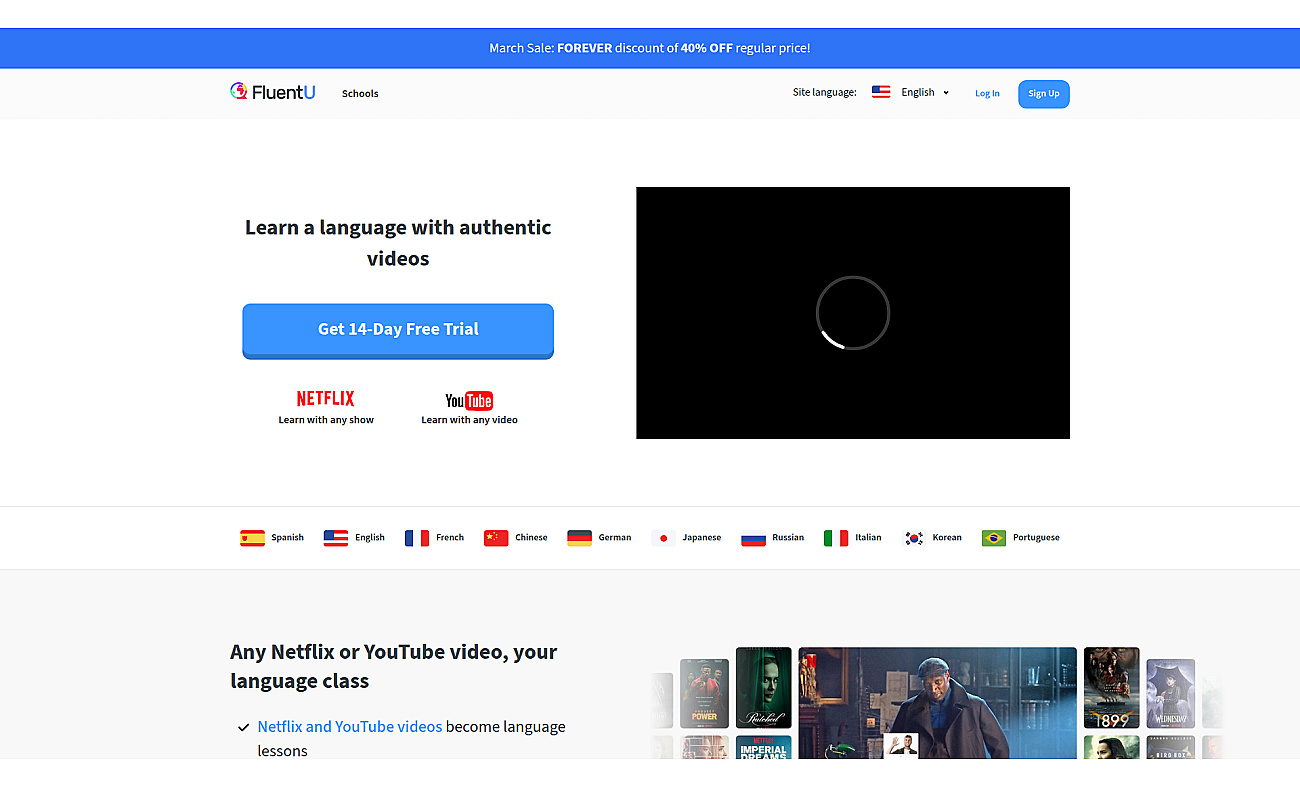Click the Project Power poster thumbnail

point(704,693)
